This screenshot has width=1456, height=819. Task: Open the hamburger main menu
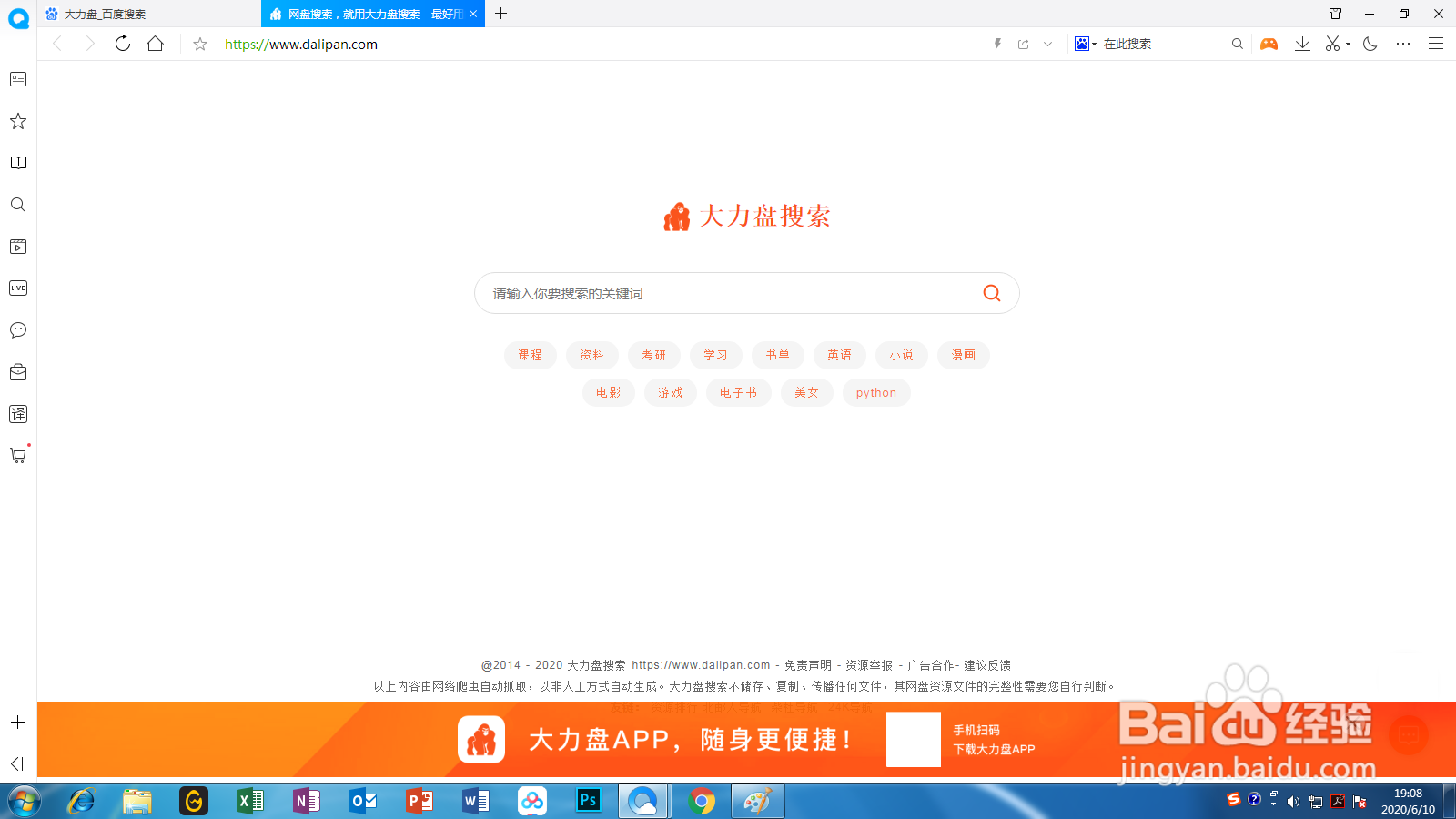1436,44
